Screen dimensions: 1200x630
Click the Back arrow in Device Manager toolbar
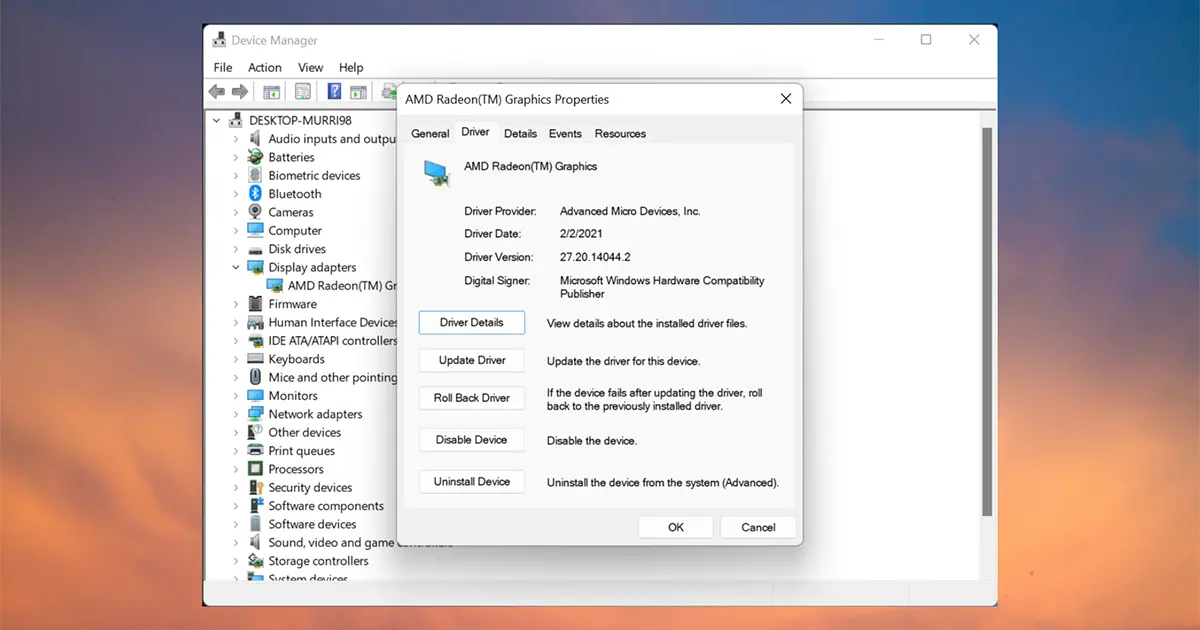217,92
